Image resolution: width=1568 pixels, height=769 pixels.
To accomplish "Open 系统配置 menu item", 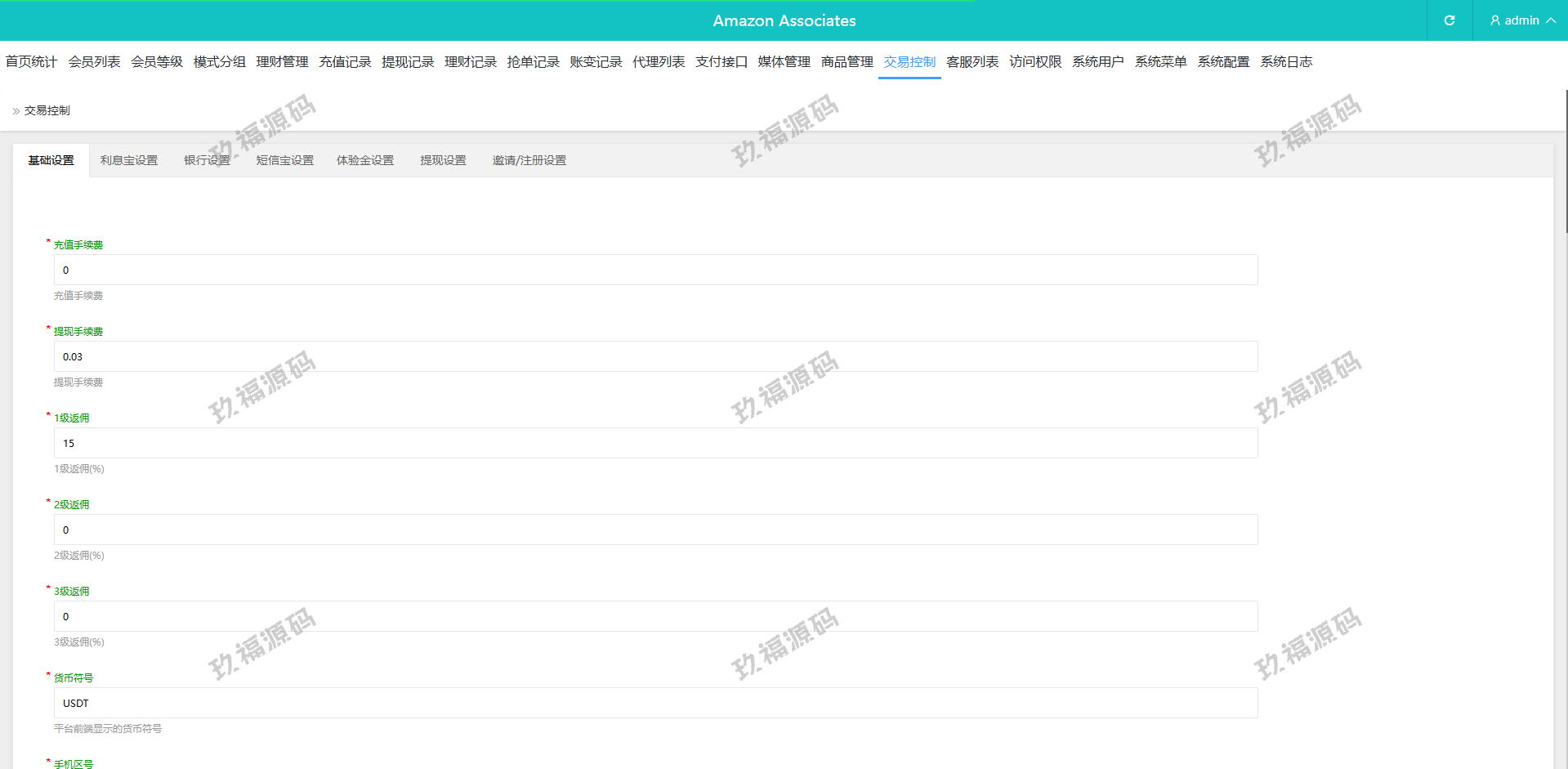I will click(1223, 62).
